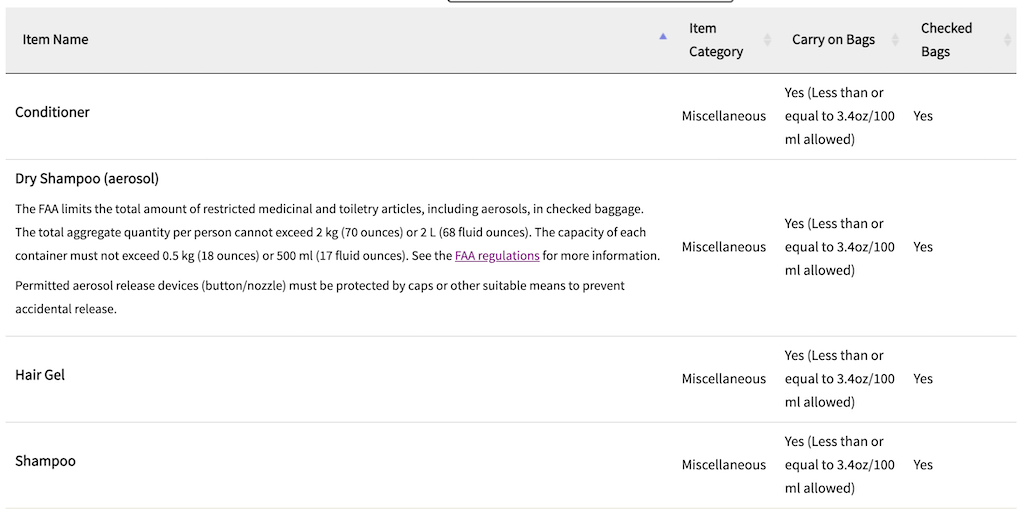
Task: Click the Conditioner item name
Action: [x=52, y=112]
